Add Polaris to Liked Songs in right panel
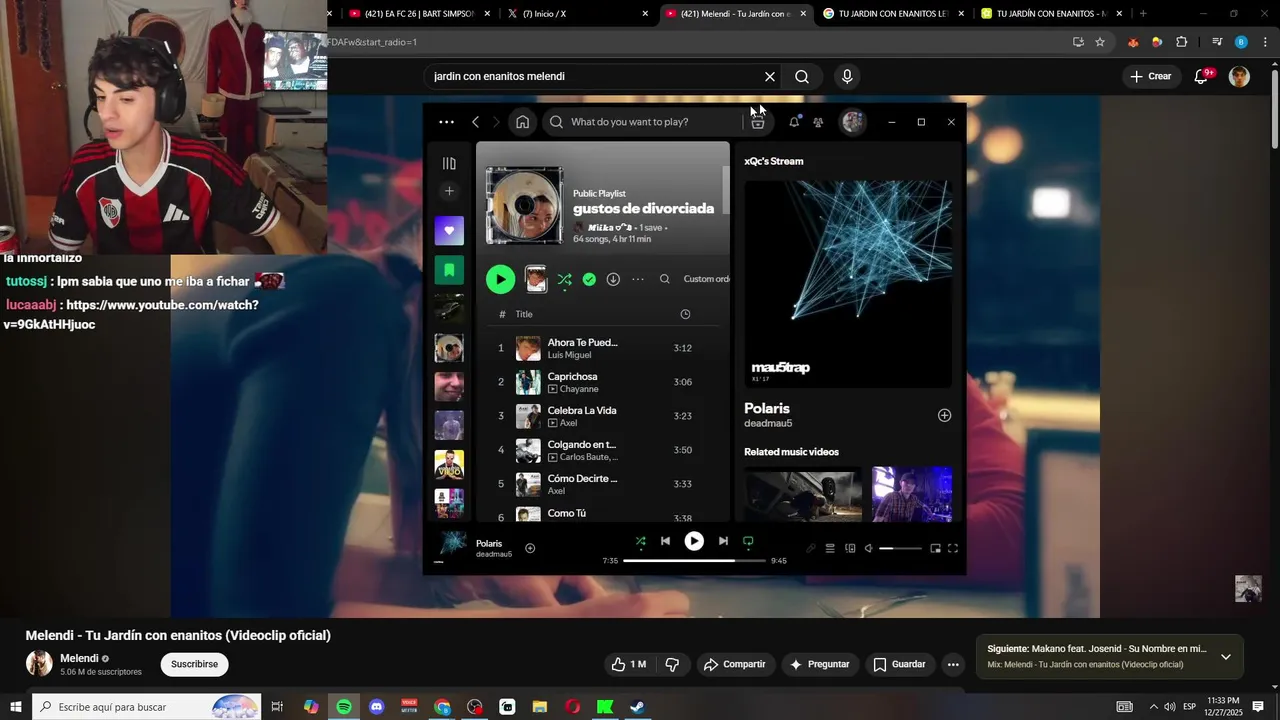 944,415
